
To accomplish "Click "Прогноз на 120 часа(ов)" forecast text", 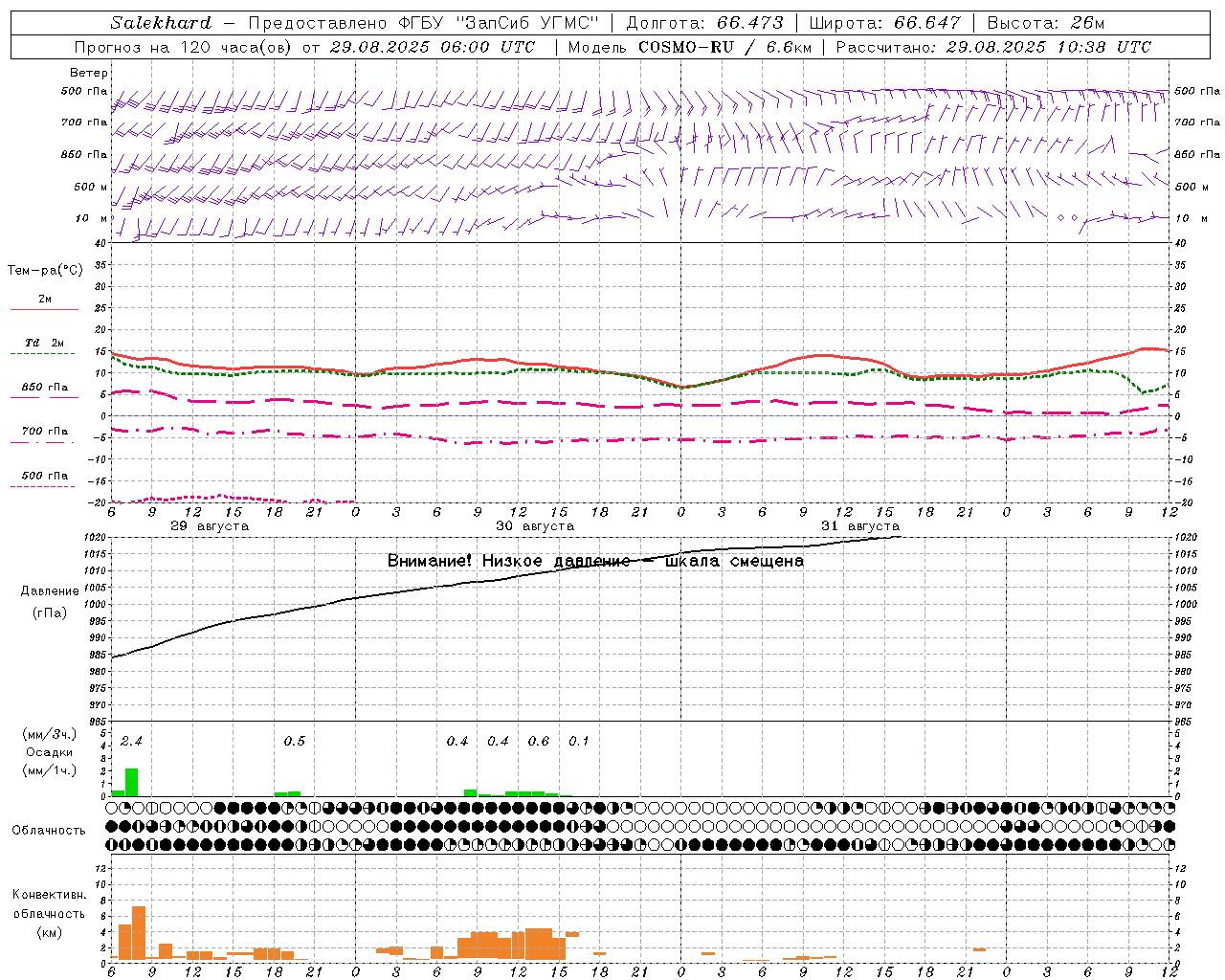I will pyautogui.click(x=182, y=47).
